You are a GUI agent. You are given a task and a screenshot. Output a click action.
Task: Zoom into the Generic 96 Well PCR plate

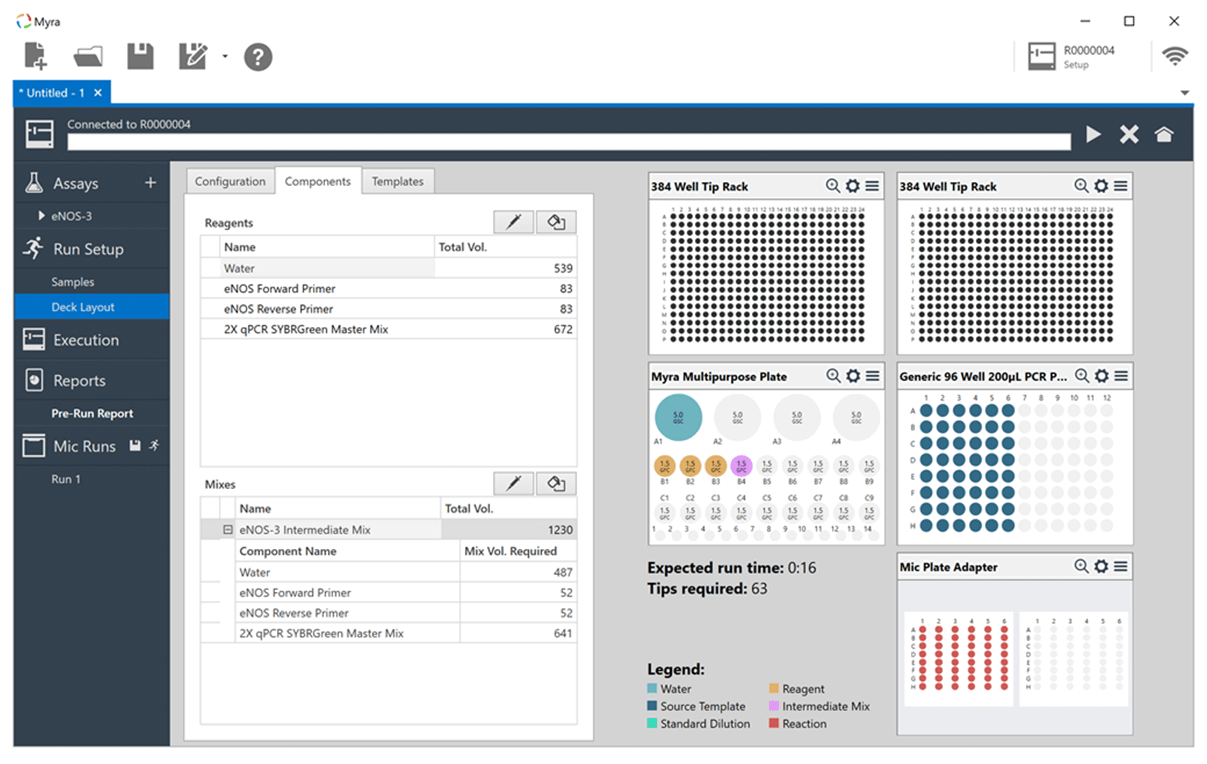[x=1081, y=376]
